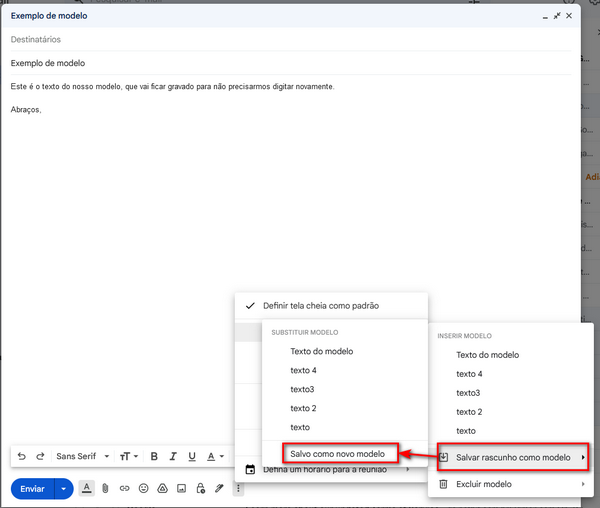
Task: Click the Excluir modelo trash icon
Action: point(443,484)
